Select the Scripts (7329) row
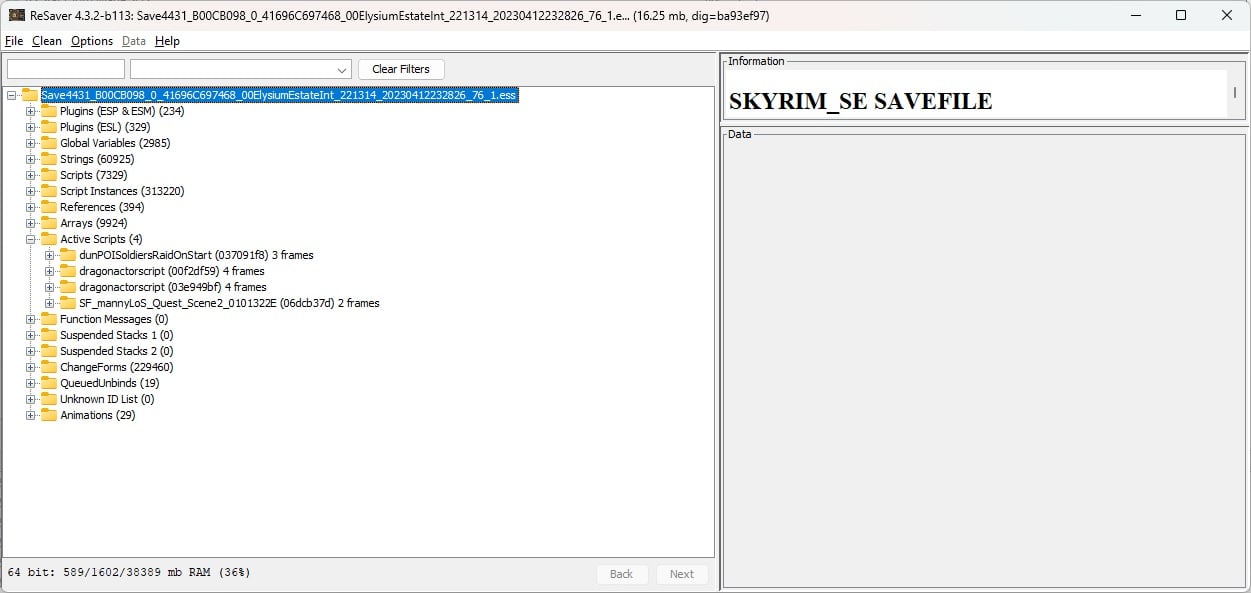Screen dimensions: 1251x593 [93, 175]
